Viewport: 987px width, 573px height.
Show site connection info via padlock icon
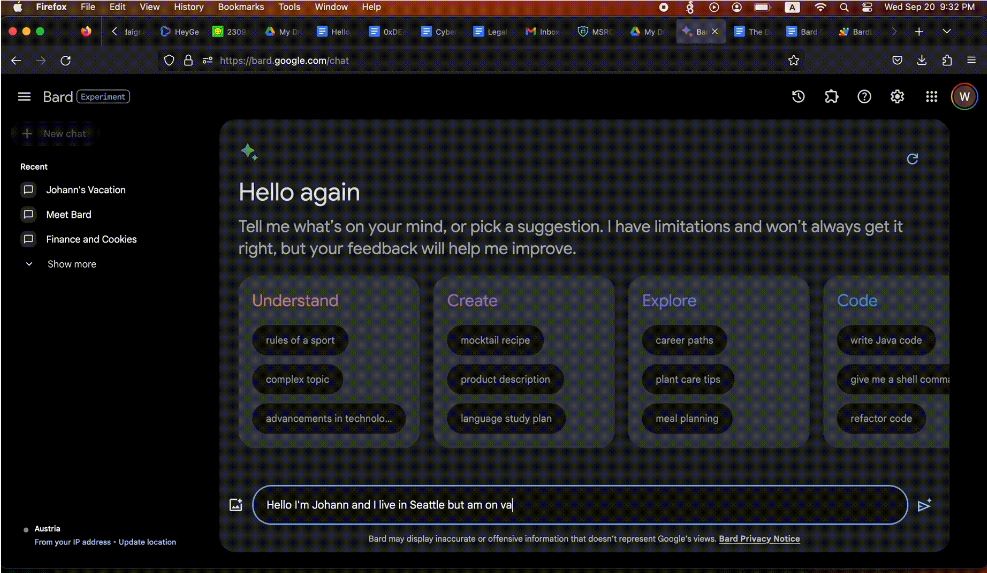pos(188,60)
